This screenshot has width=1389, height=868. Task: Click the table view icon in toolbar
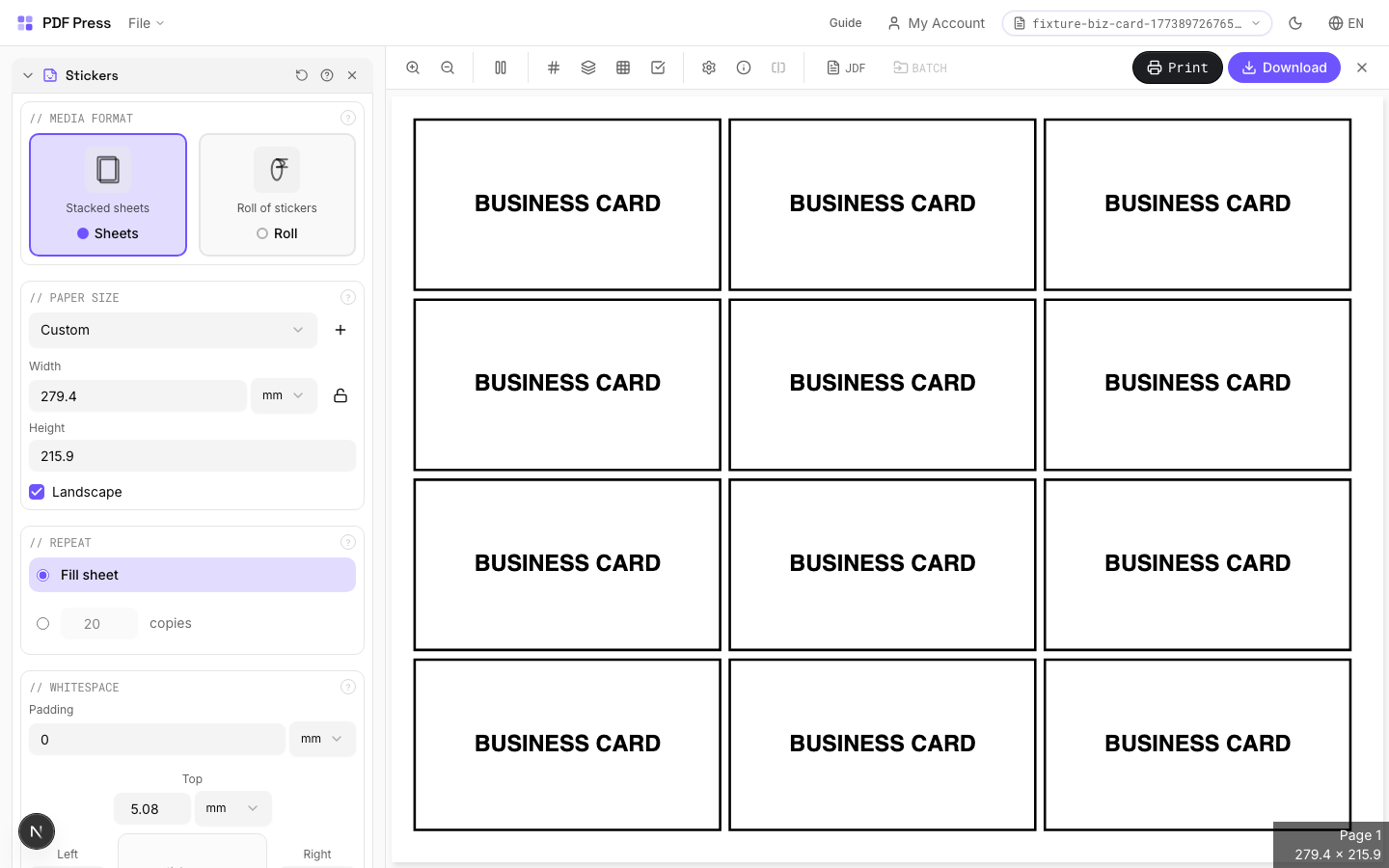point(623,68)
